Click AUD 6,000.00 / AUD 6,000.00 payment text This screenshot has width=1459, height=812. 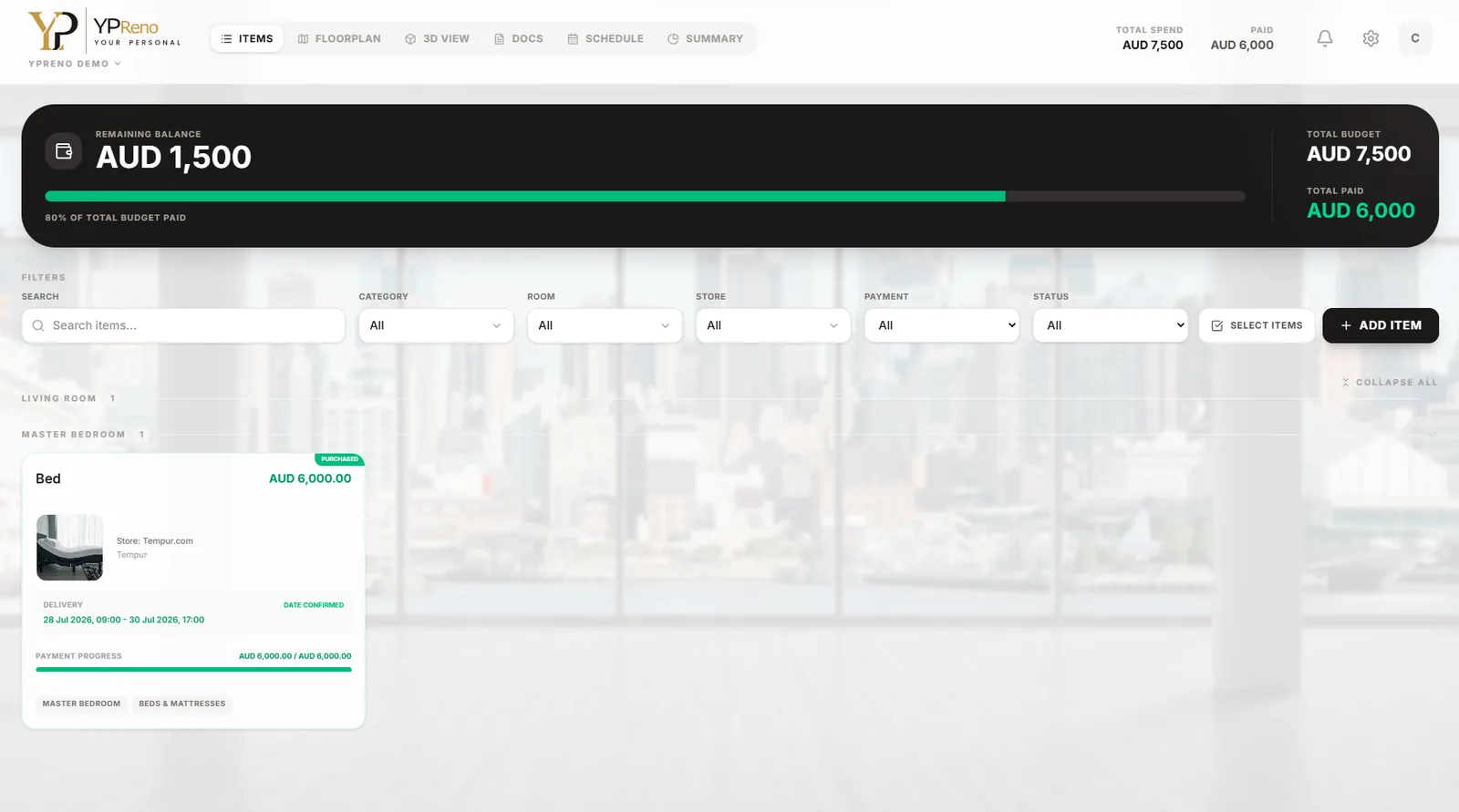coord(295,656)
